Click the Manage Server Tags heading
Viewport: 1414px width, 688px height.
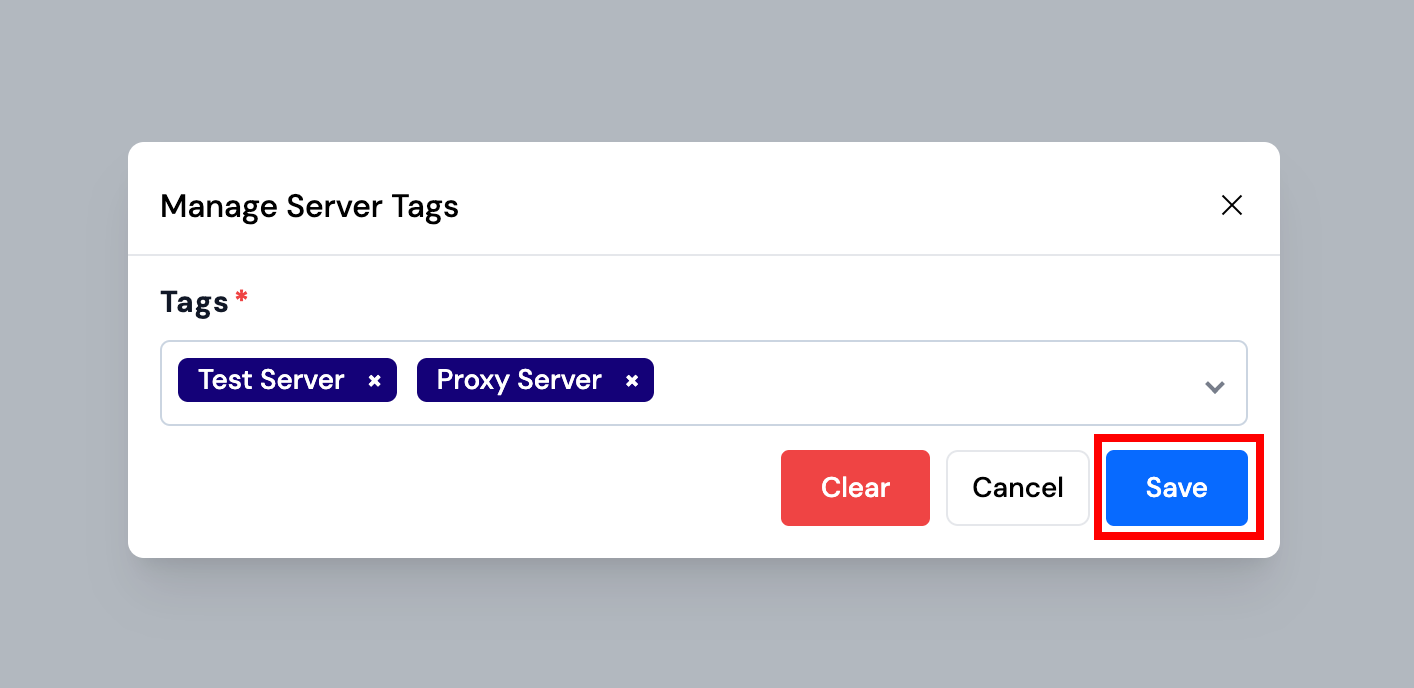point(309,207)
